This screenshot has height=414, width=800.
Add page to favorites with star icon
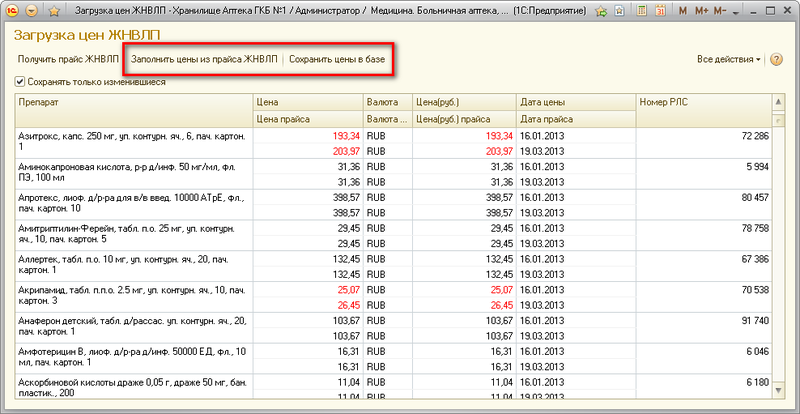coord(55,11)
